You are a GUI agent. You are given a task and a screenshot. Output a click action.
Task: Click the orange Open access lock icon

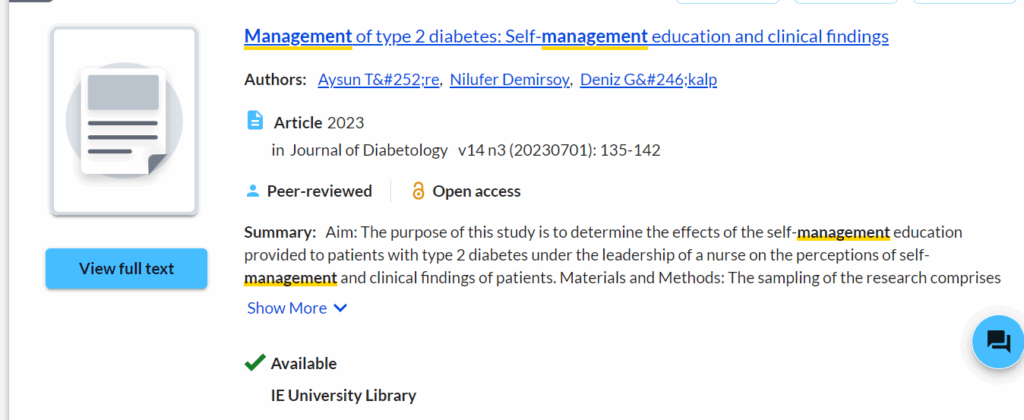pyautogui.click(x=419, y=191)
